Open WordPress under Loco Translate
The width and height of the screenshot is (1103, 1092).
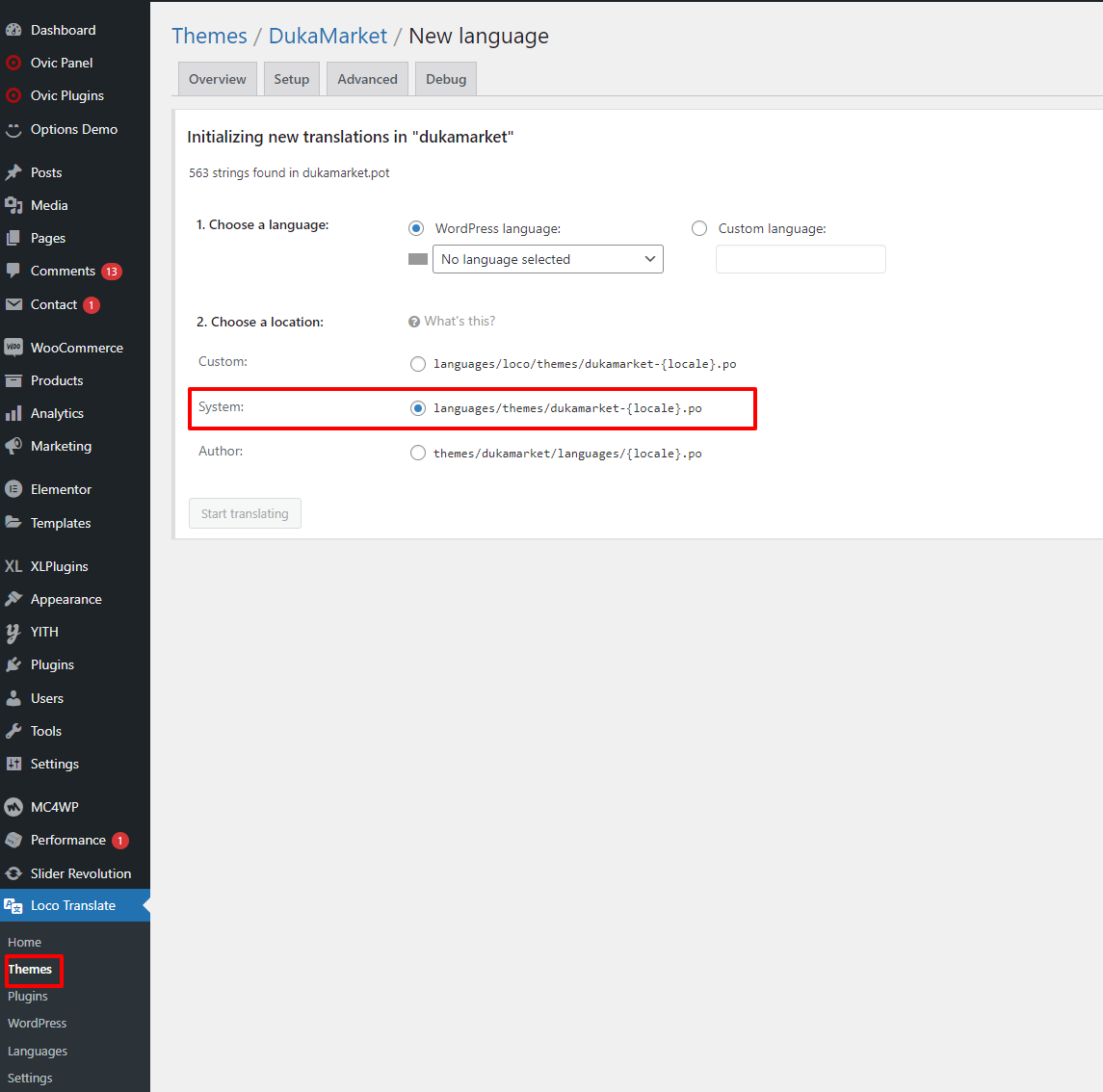[x=38, y=1023]
